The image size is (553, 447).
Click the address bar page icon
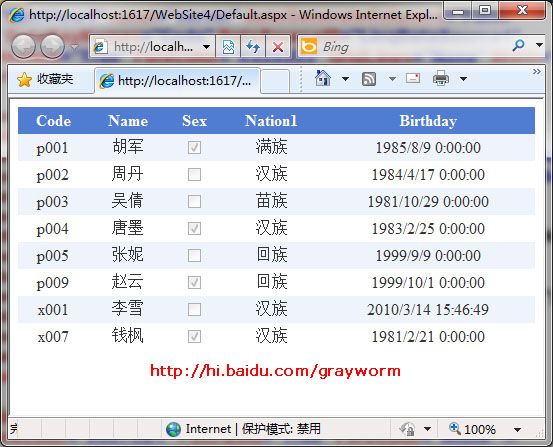(100, 46)
